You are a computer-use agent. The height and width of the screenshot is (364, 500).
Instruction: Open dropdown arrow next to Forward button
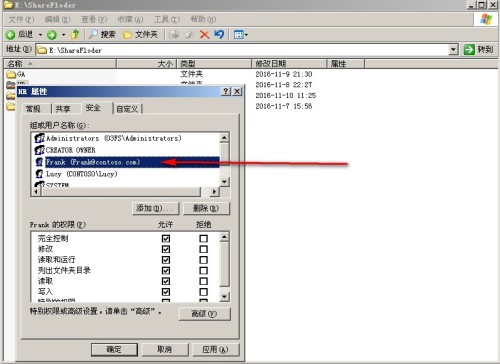(x=63, y=35)
